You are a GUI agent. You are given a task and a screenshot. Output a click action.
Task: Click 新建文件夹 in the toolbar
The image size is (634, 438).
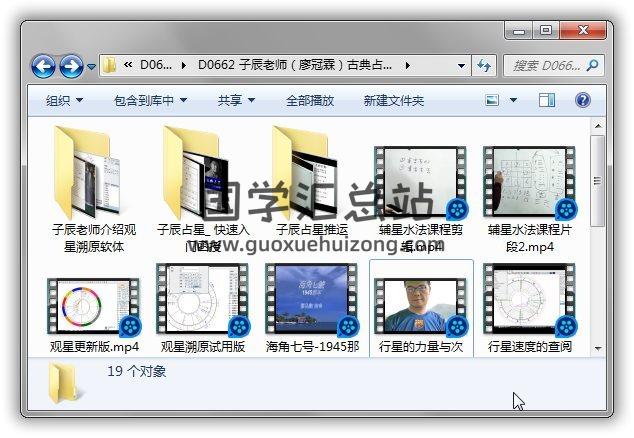tap(394, 100)
